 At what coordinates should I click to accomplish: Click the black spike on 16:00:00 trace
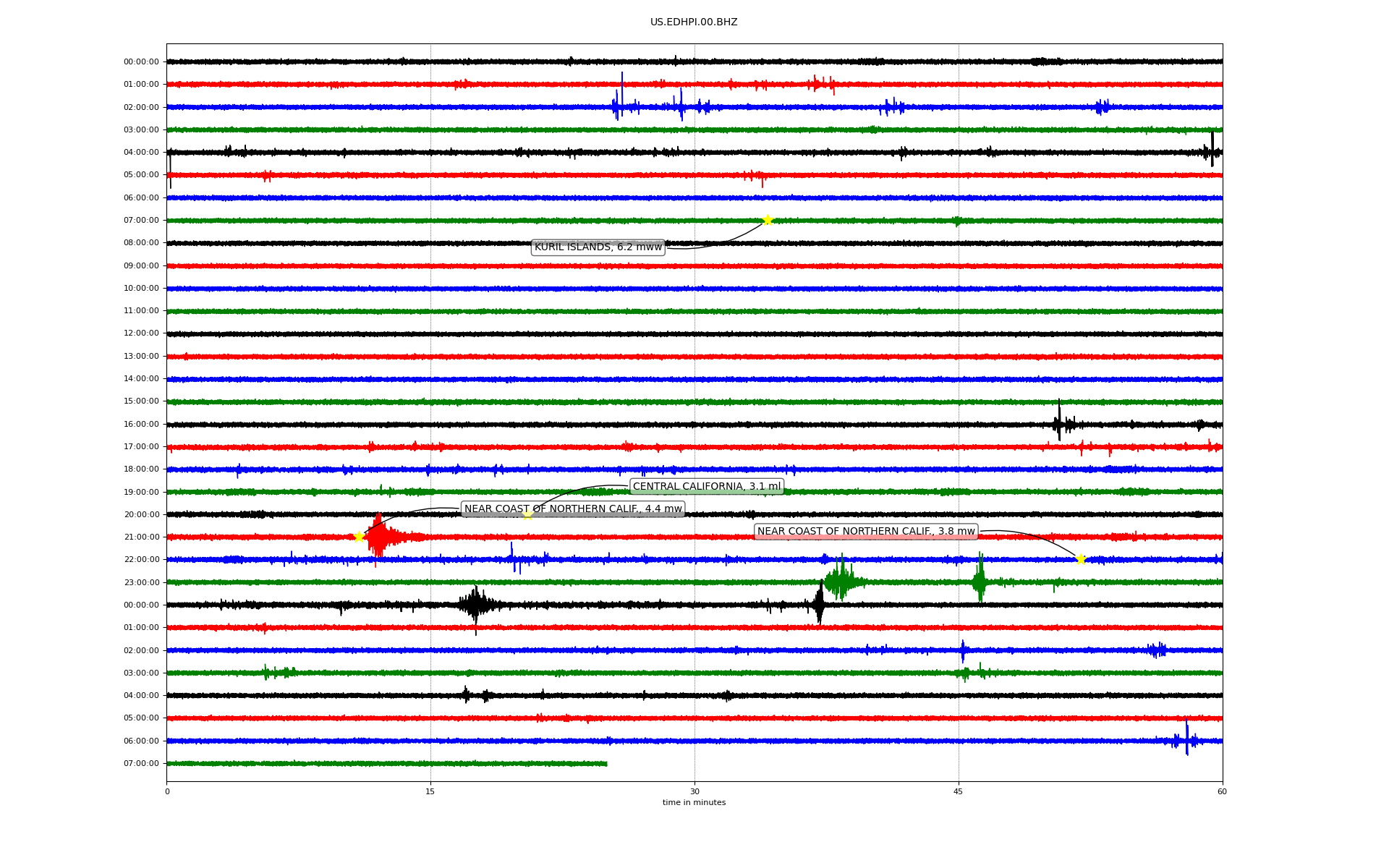point(1059,421)
